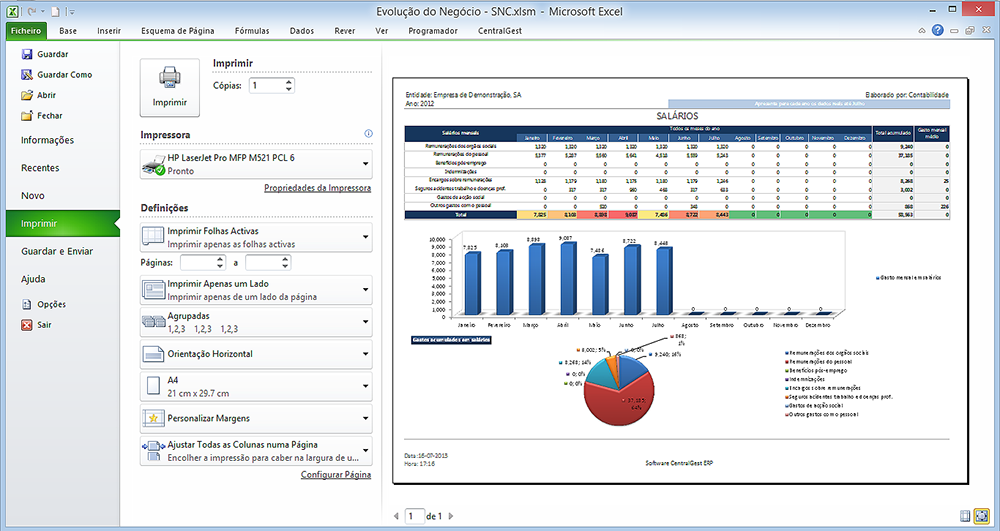Click the Orientação Horizontal page icon
The height and width of the screenshot is (531, 1000).
tap(154, 354)
